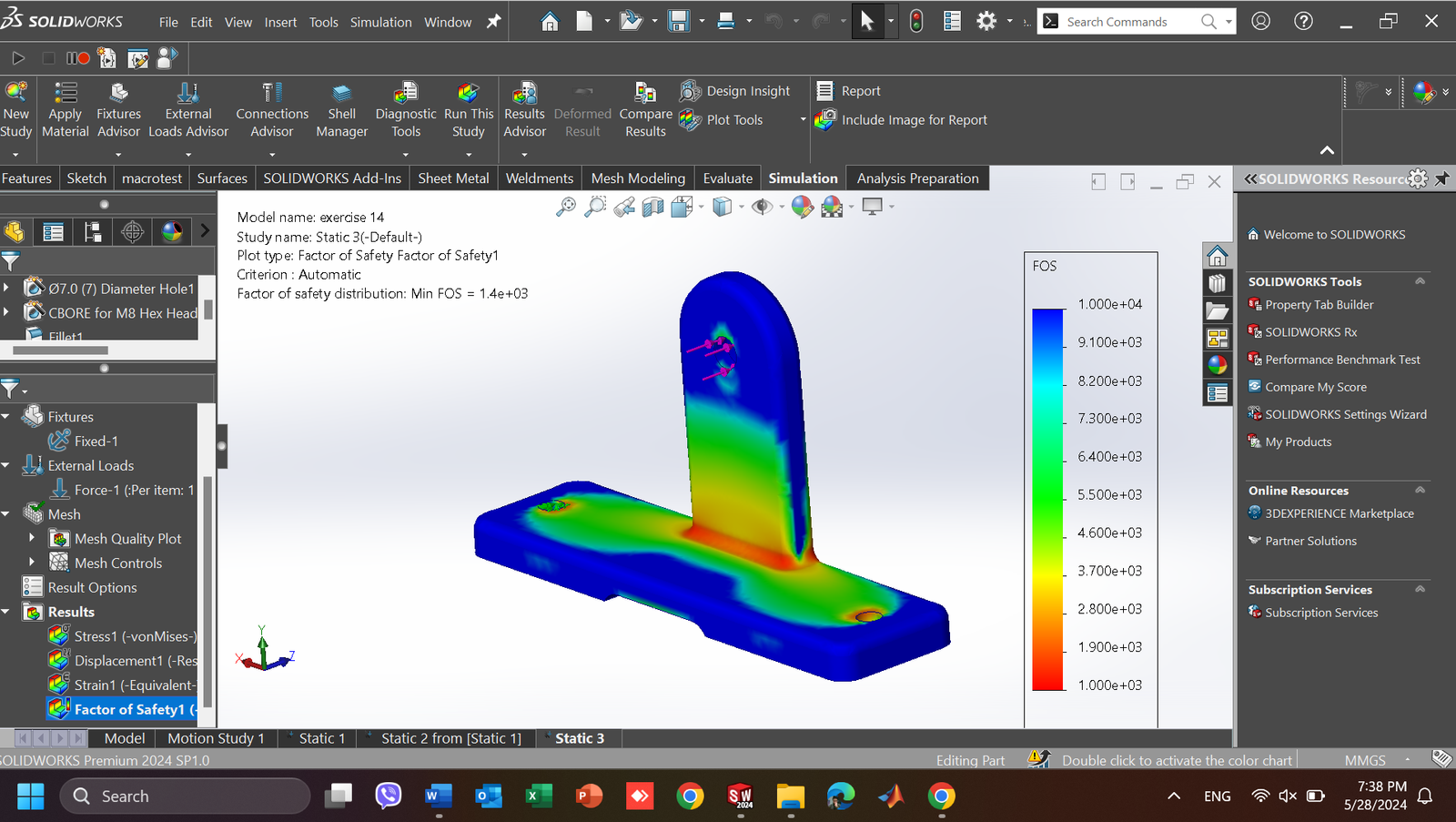Open Compare Results tool
1456x822 pixels.
645,94
